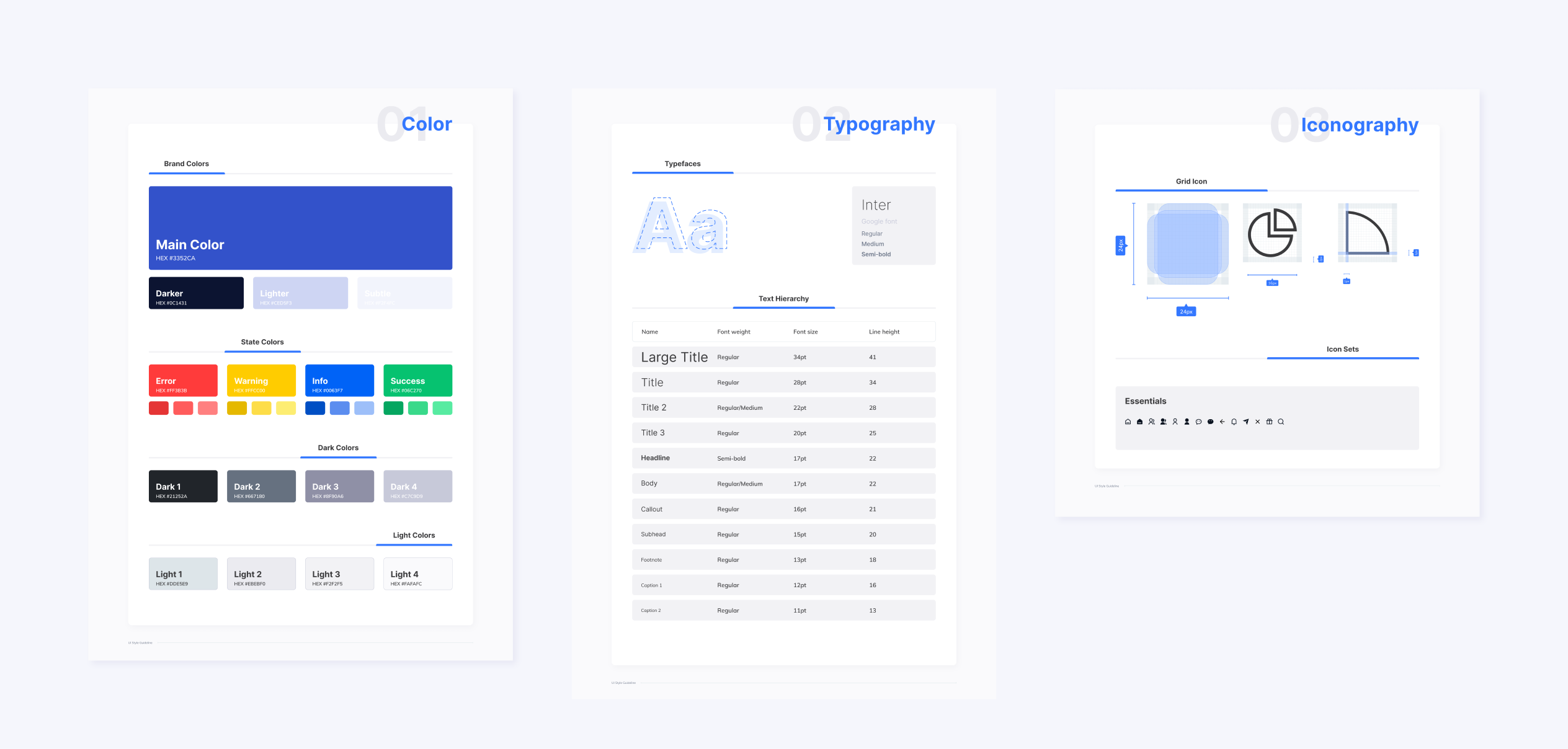The width and height of the screenshot is (1568, 749).
Task: Expand the Brand Colors section
Action: pos(187,164)
